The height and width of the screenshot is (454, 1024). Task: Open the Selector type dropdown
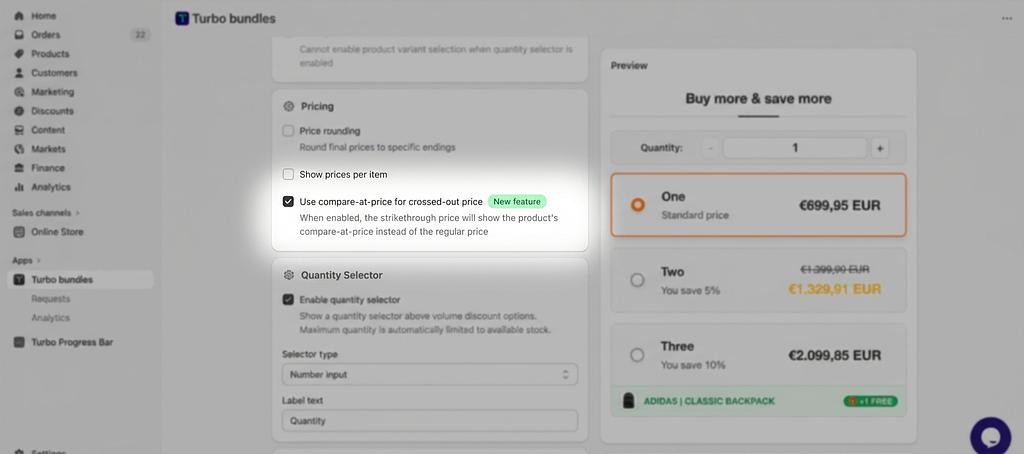point(429,374)
